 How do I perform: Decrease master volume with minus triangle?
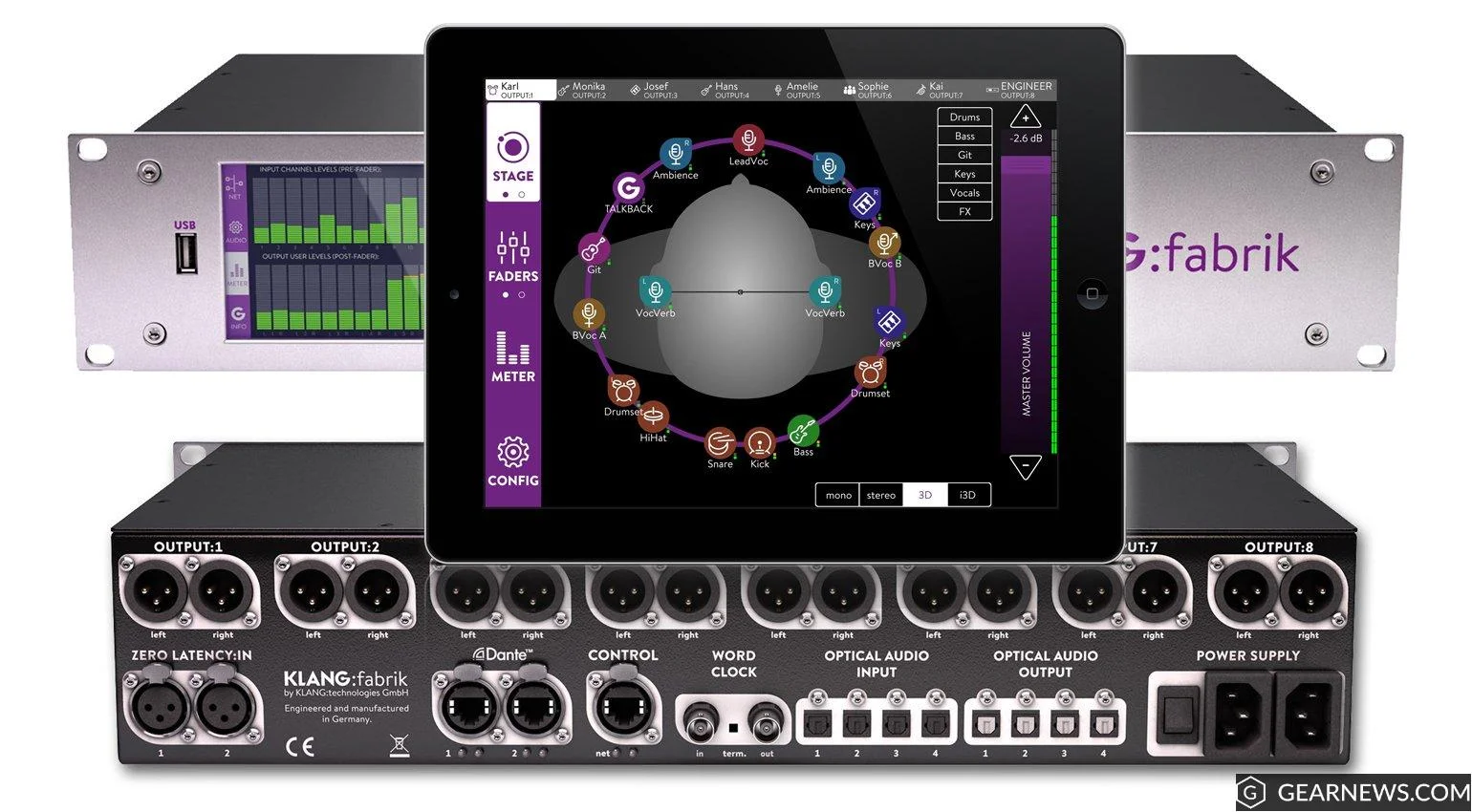1026,466
